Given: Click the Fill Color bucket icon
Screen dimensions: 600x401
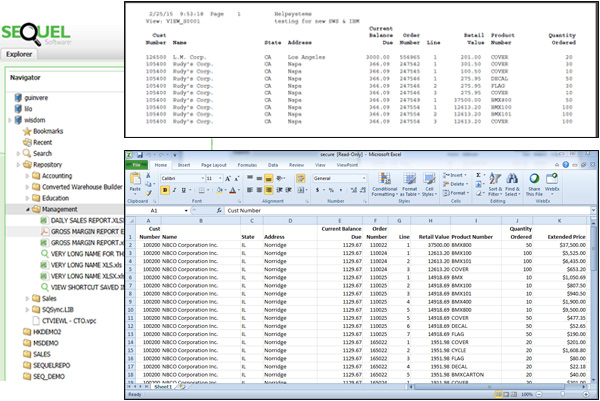Looking at the screenshot, I should point(219,190).
